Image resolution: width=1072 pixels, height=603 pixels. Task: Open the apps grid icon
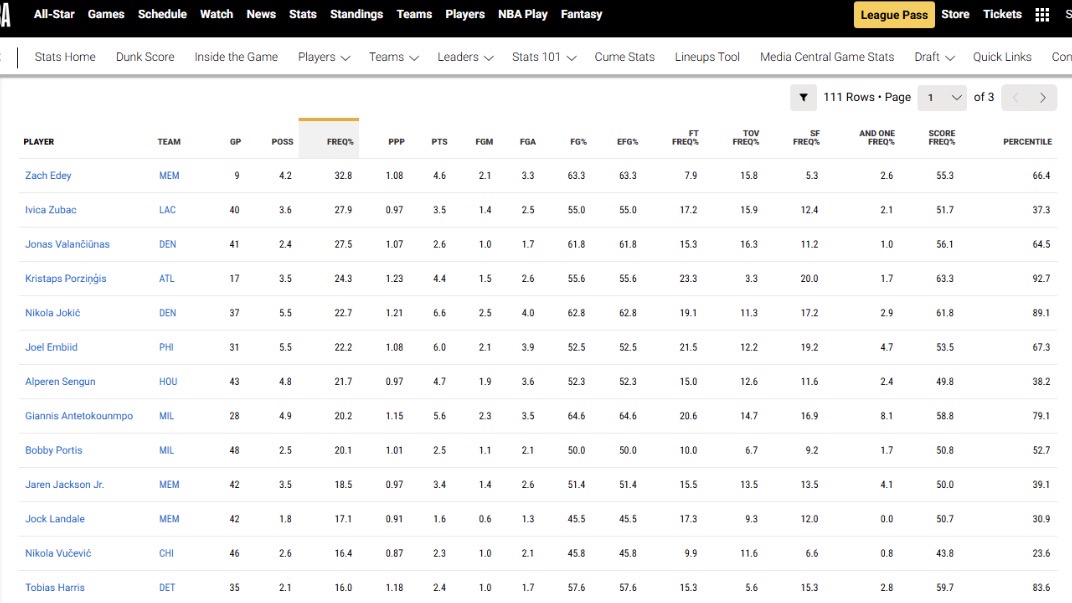pos(1042,15)
